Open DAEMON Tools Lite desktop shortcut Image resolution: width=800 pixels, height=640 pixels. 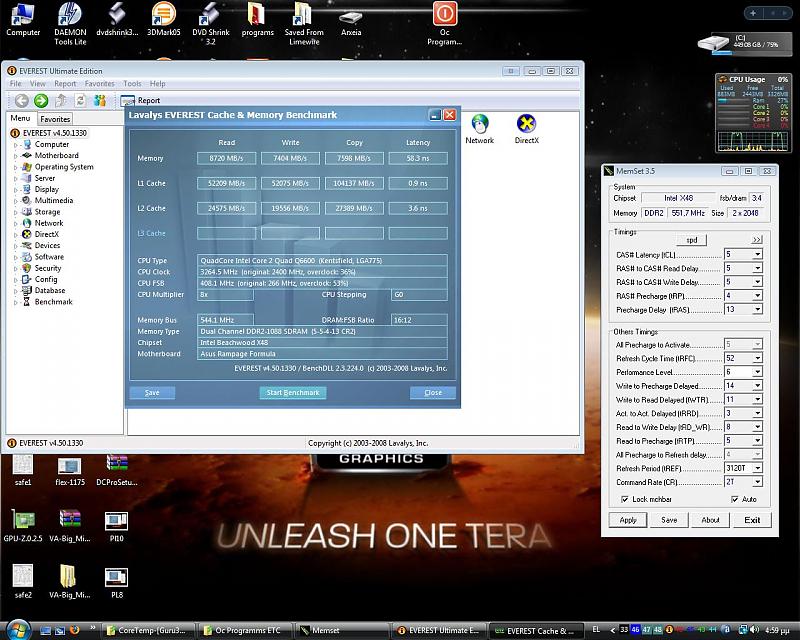click(70, 23)
